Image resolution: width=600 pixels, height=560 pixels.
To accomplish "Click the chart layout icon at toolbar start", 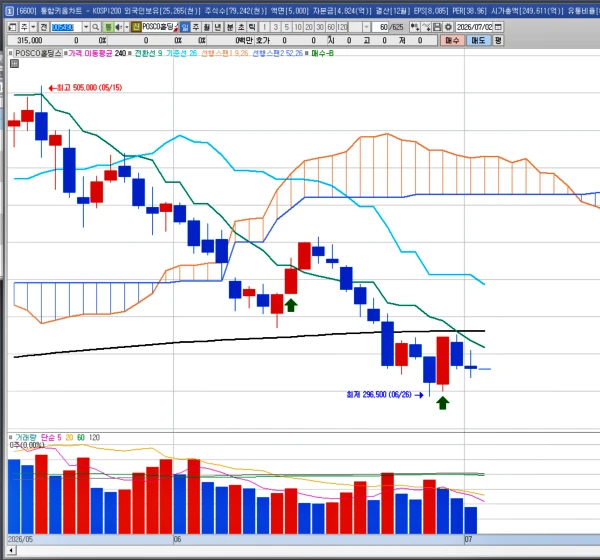I will point(12,27).
